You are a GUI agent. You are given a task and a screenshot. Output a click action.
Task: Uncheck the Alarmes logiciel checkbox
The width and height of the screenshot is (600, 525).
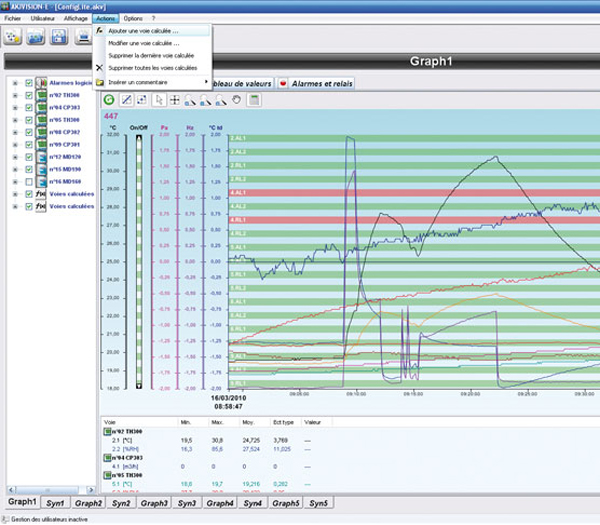pos(29,83)
